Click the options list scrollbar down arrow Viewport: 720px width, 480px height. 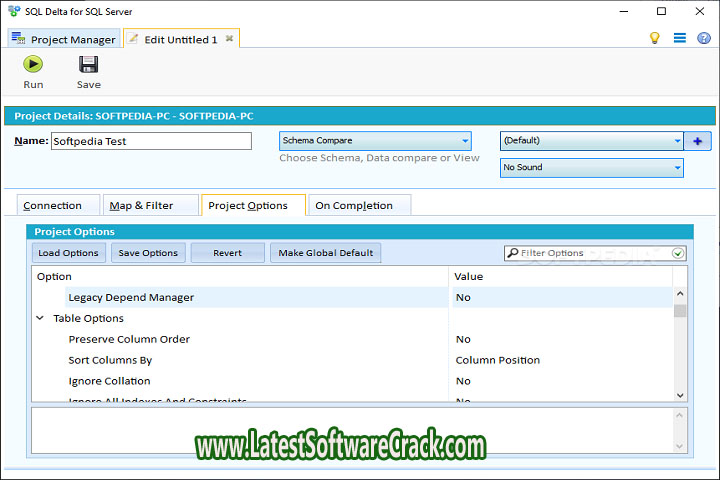[680, 395]
